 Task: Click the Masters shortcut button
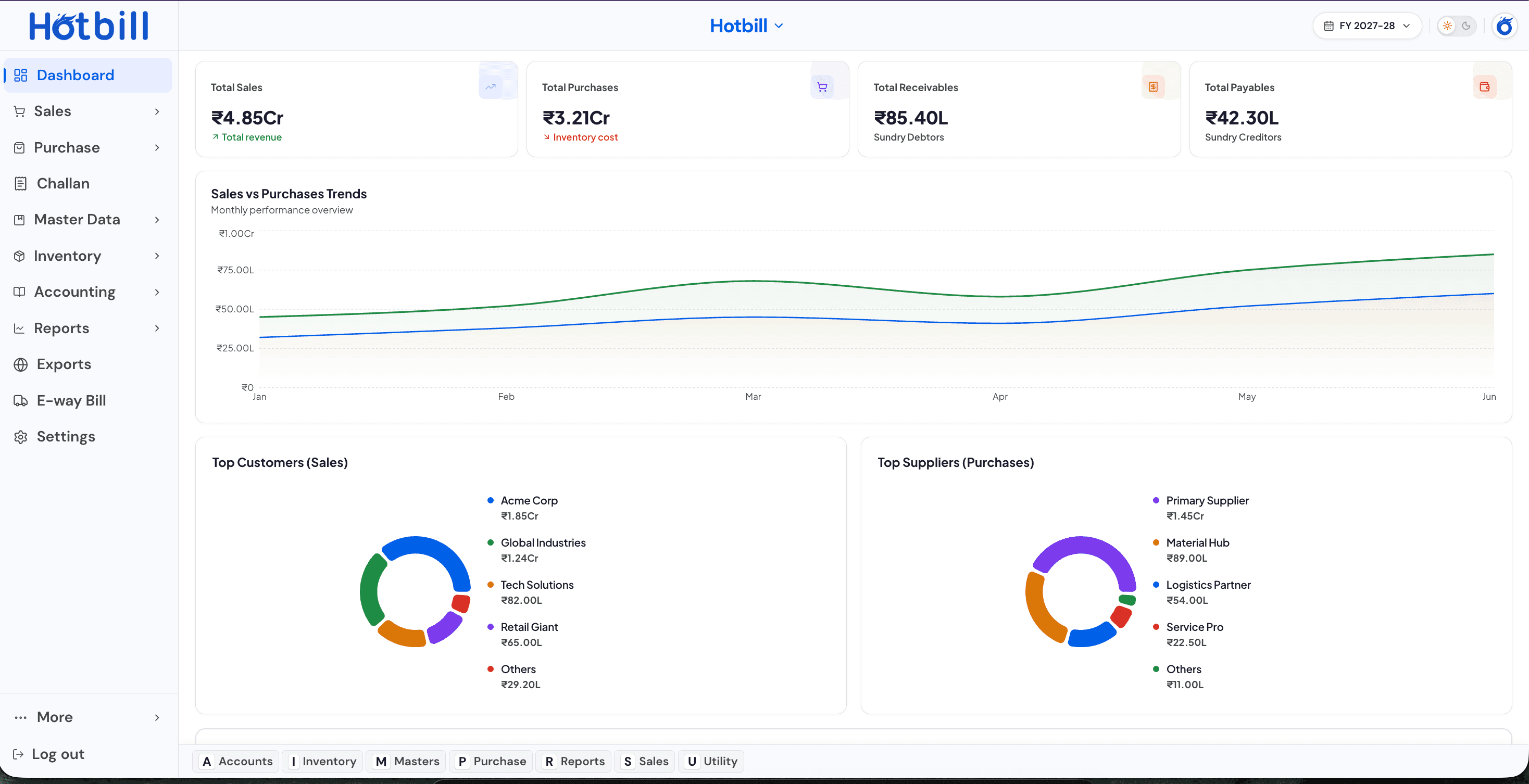click(x=407, y=762)
